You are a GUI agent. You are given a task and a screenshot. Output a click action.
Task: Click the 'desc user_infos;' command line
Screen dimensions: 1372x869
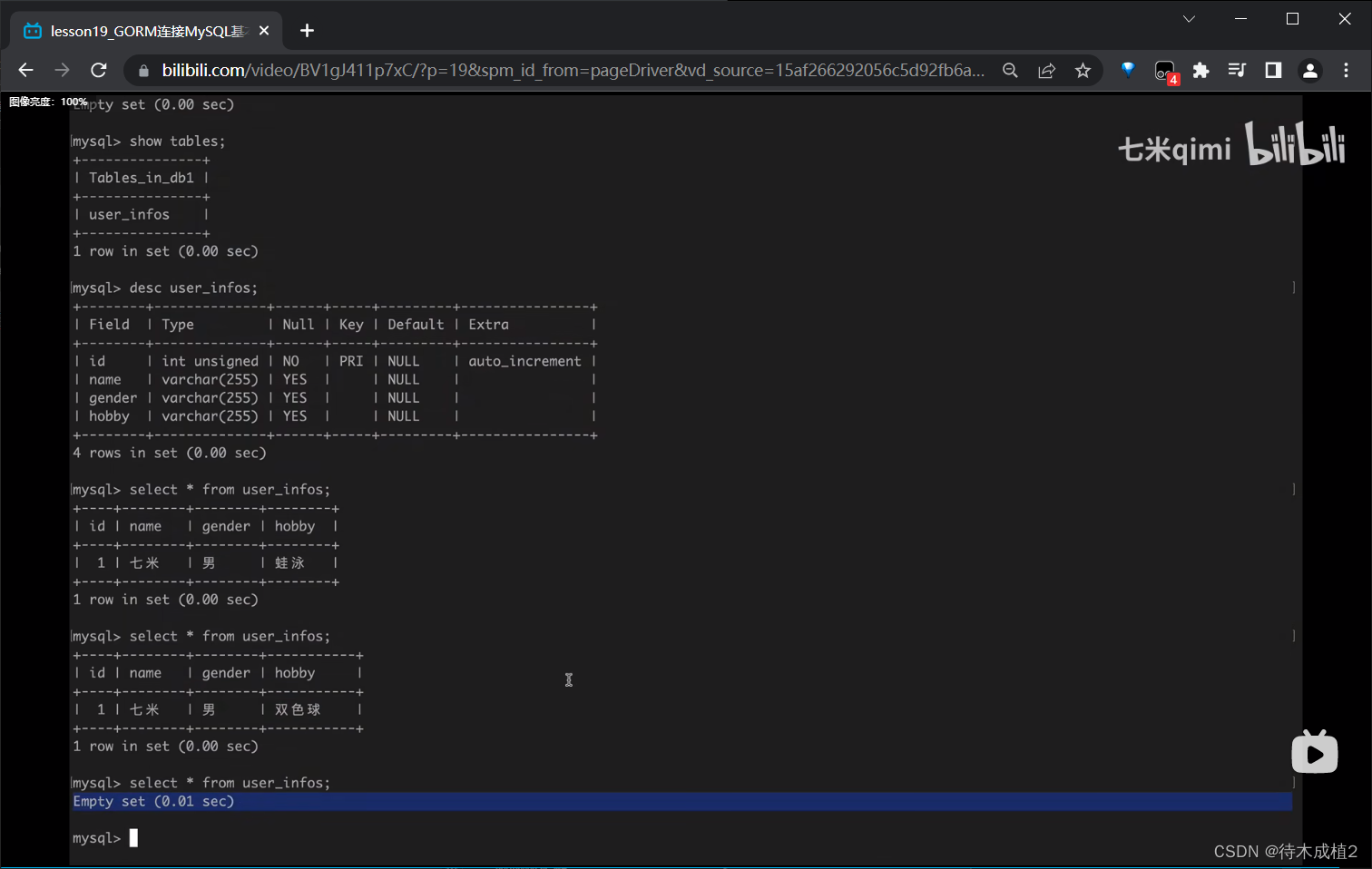(x=165, y=288)
